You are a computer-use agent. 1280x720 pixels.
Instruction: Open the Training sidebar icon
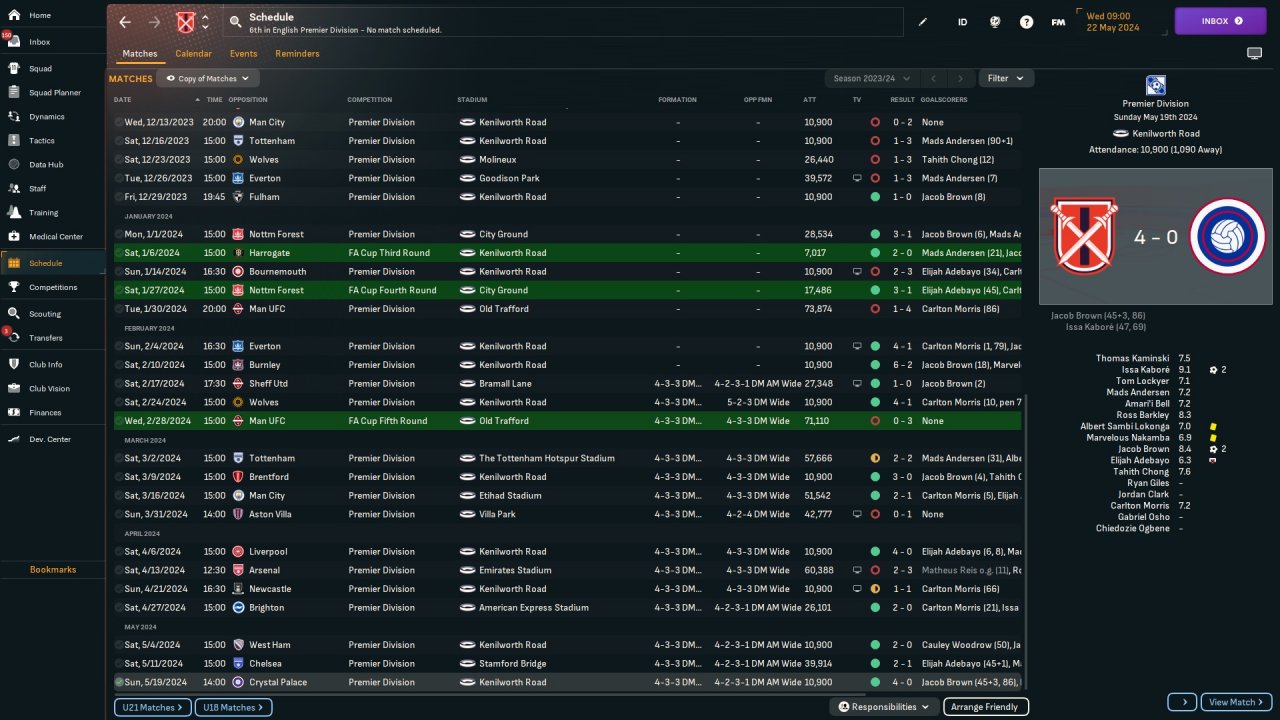14,212
